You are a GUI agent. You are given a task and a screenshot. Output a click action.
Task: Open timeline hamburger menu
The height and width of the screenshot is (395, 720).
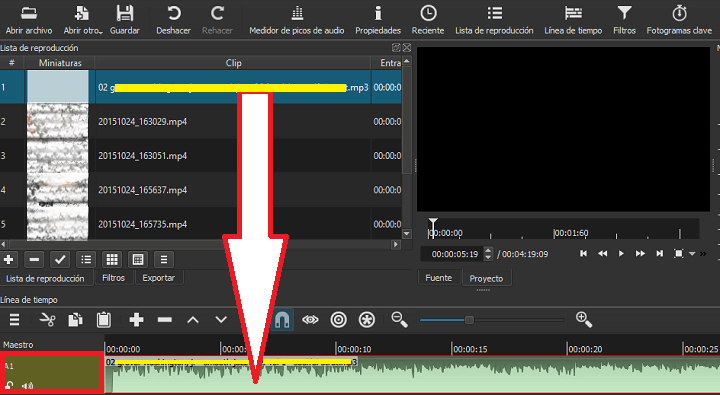[x=15, y=320]
